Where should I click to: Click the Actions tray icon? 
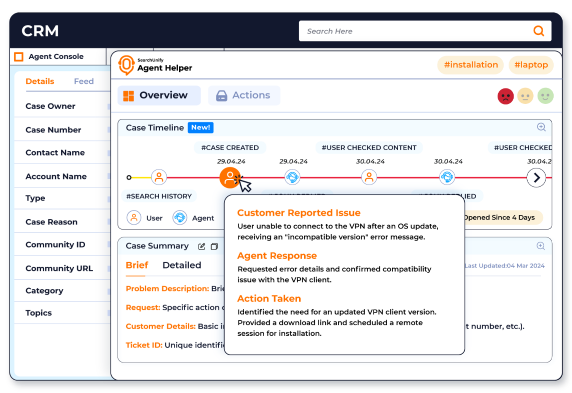click(221, 96)
